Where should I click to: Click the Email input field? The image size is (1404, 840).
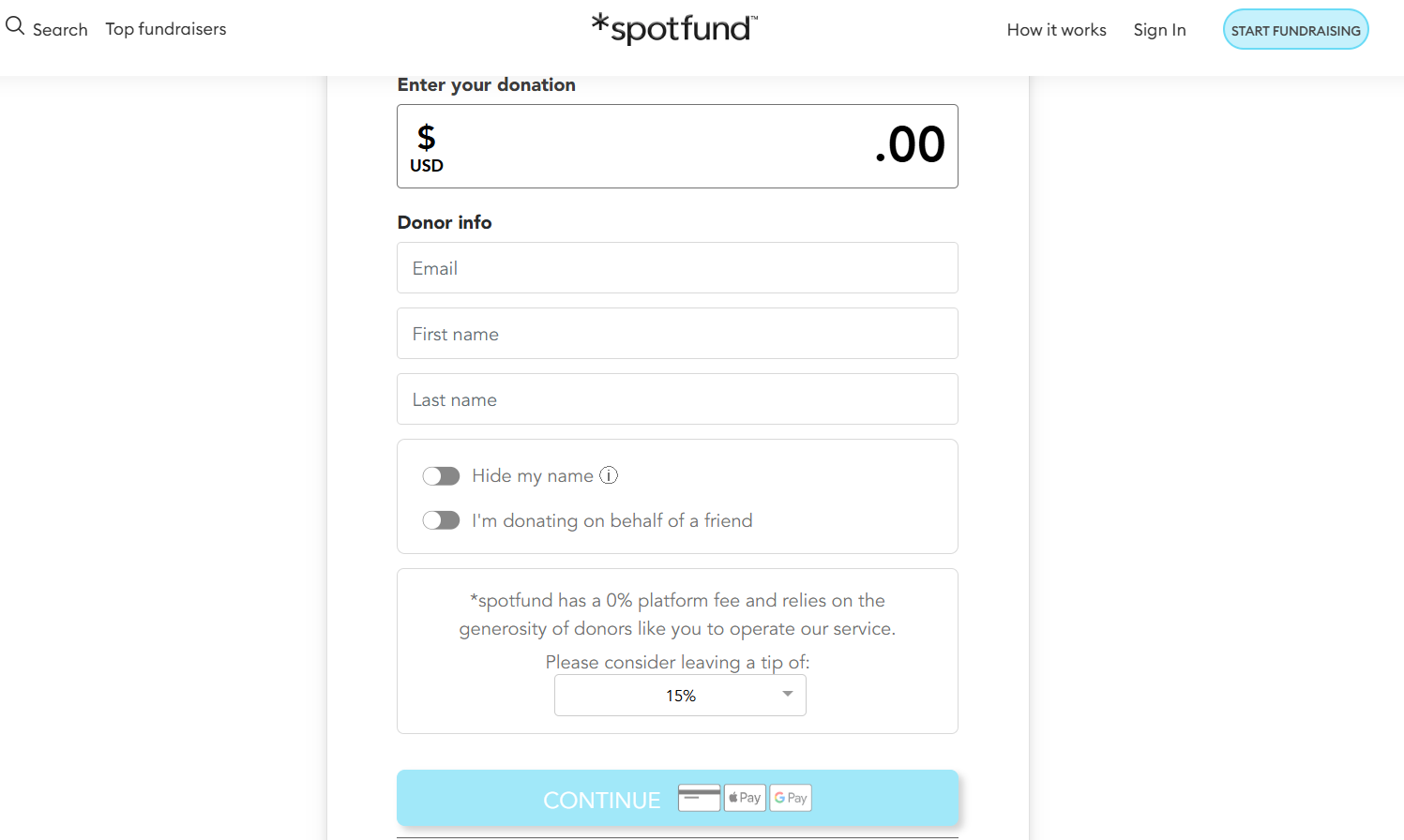pyautogui.click(x=677, y=267)
